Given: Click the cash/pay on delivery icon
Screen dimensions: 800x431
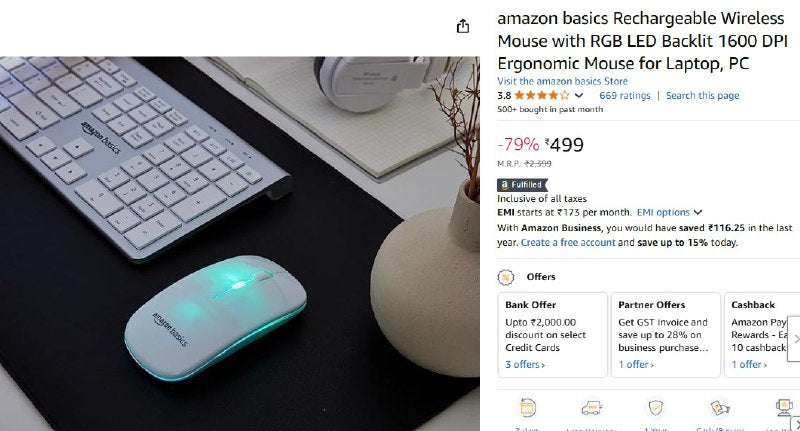Looking at the screenshot, I should [720, 408].
